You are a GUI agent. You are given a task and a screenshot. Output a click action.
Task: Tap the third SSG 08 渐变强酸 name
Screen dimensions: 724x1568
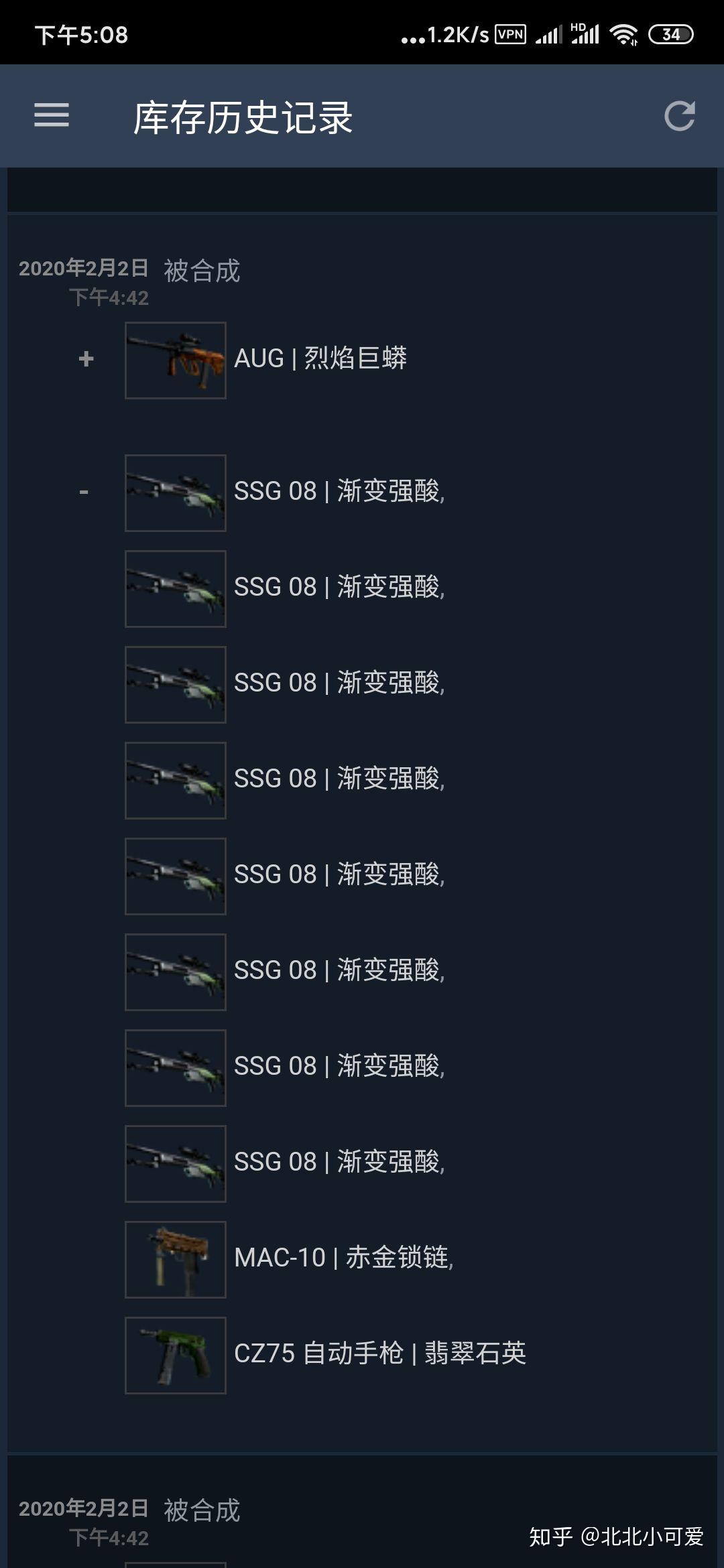click(339, 683)
